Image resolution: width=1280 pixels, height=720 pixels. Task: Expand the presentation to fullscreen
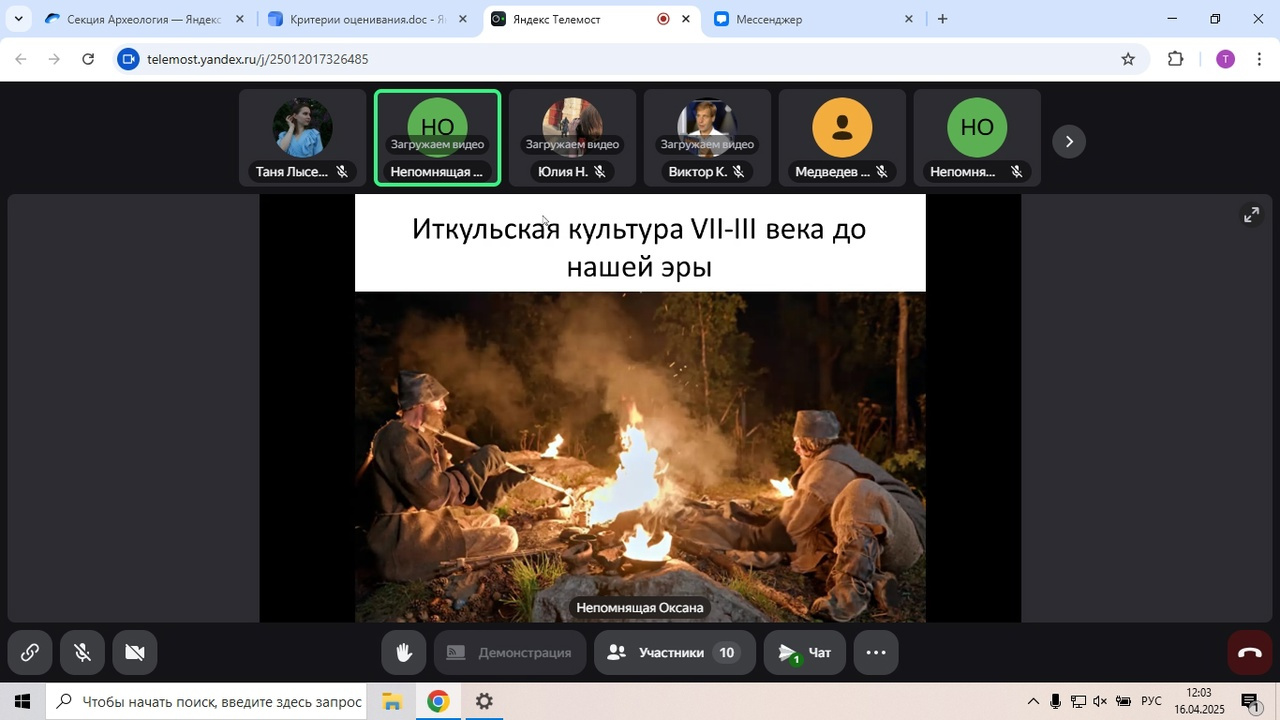[1251, 215]
